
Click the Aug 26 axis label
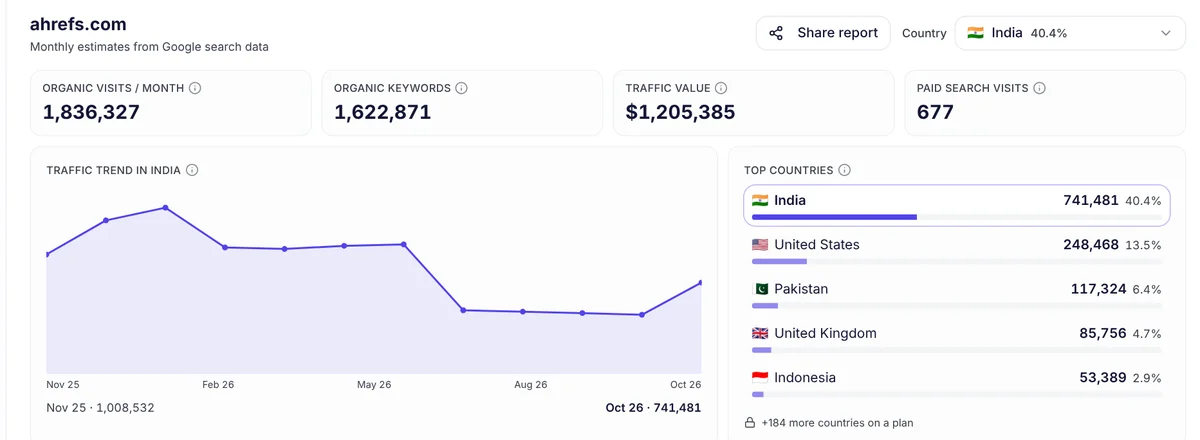pyautogui.click(x=531, y=384)
